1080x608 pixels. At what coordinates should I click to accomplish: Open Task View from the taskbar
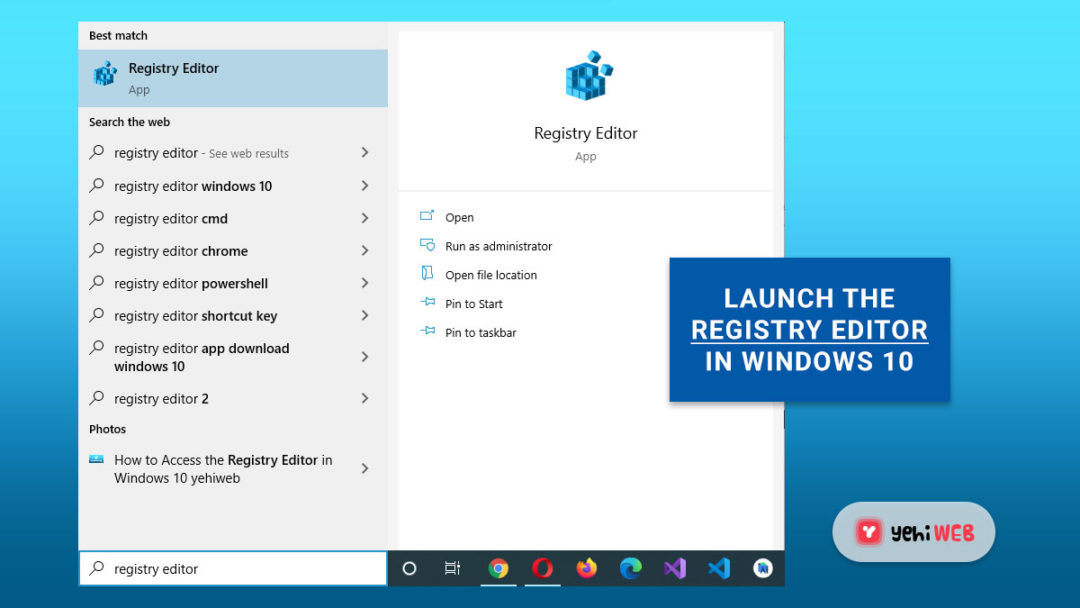tap(452, 568)
